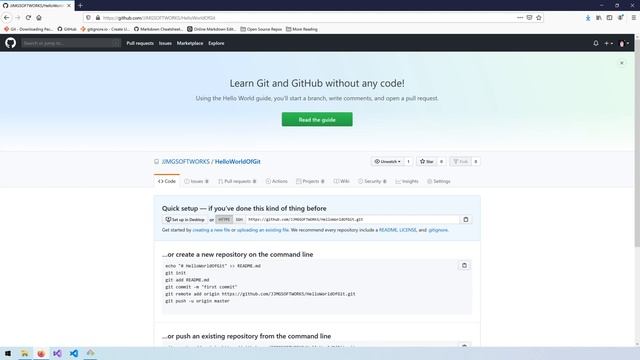Viewport: 640px width, 360px height.
Task: Switch the clone URL to SSH
Action: [x=239, y=220]
